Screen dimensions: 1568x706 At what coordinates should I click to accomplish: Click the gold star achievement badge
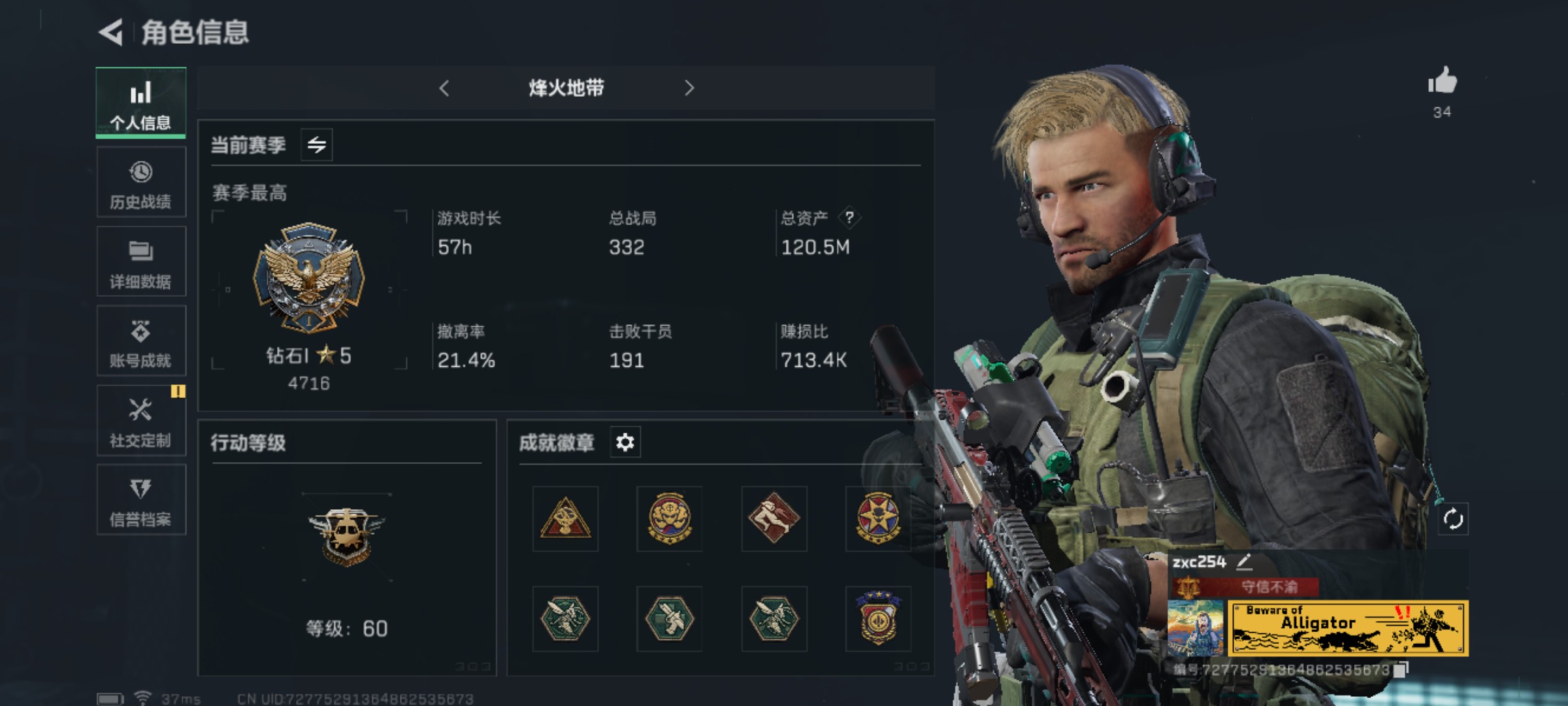point(878,518)
